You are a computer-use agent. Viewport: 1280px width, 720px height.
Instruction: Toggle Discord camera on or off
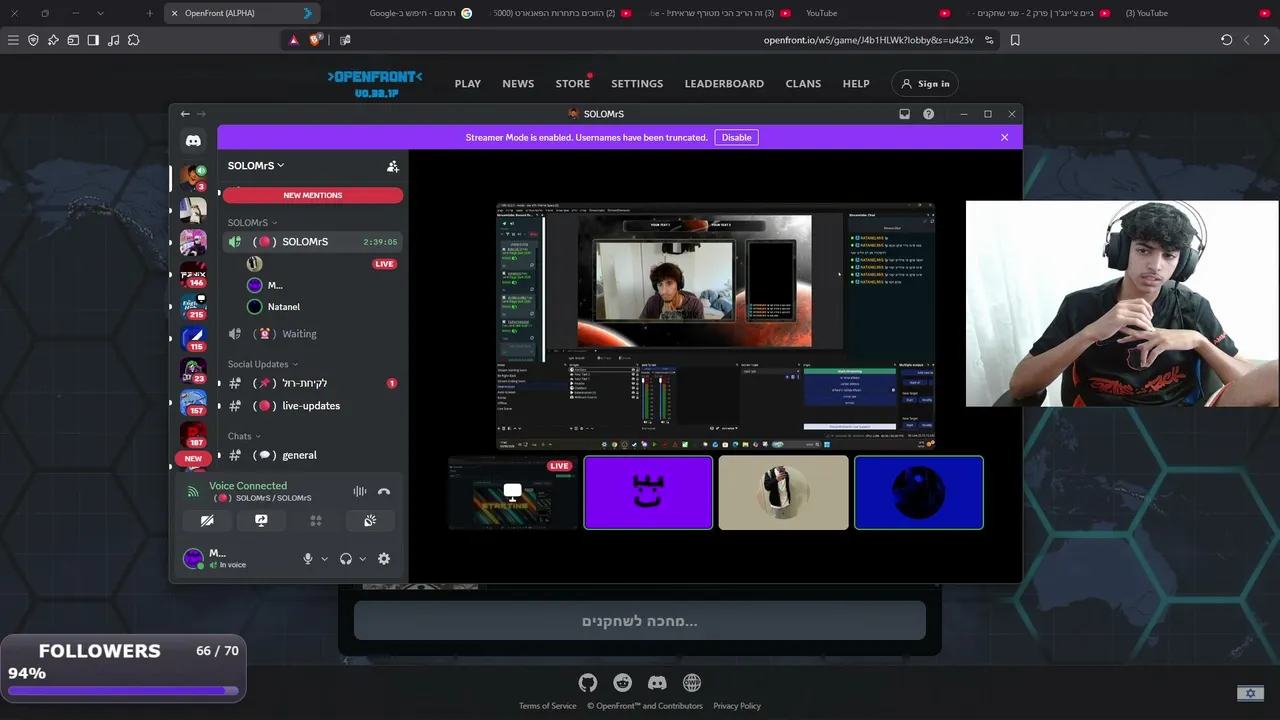207,520
